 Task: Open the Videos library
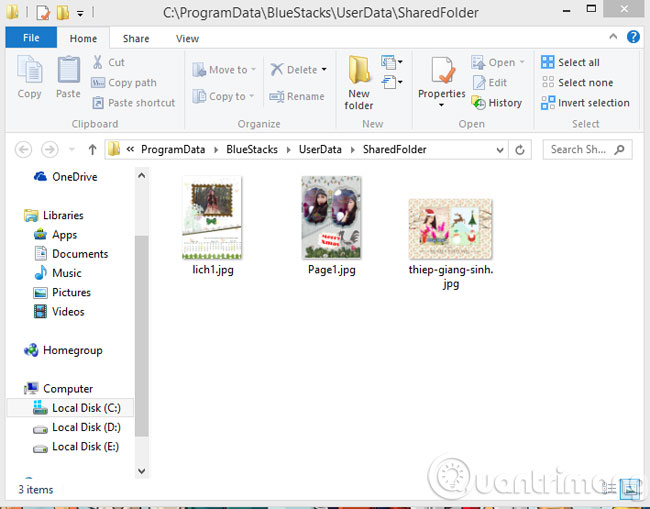coord(59,311)
